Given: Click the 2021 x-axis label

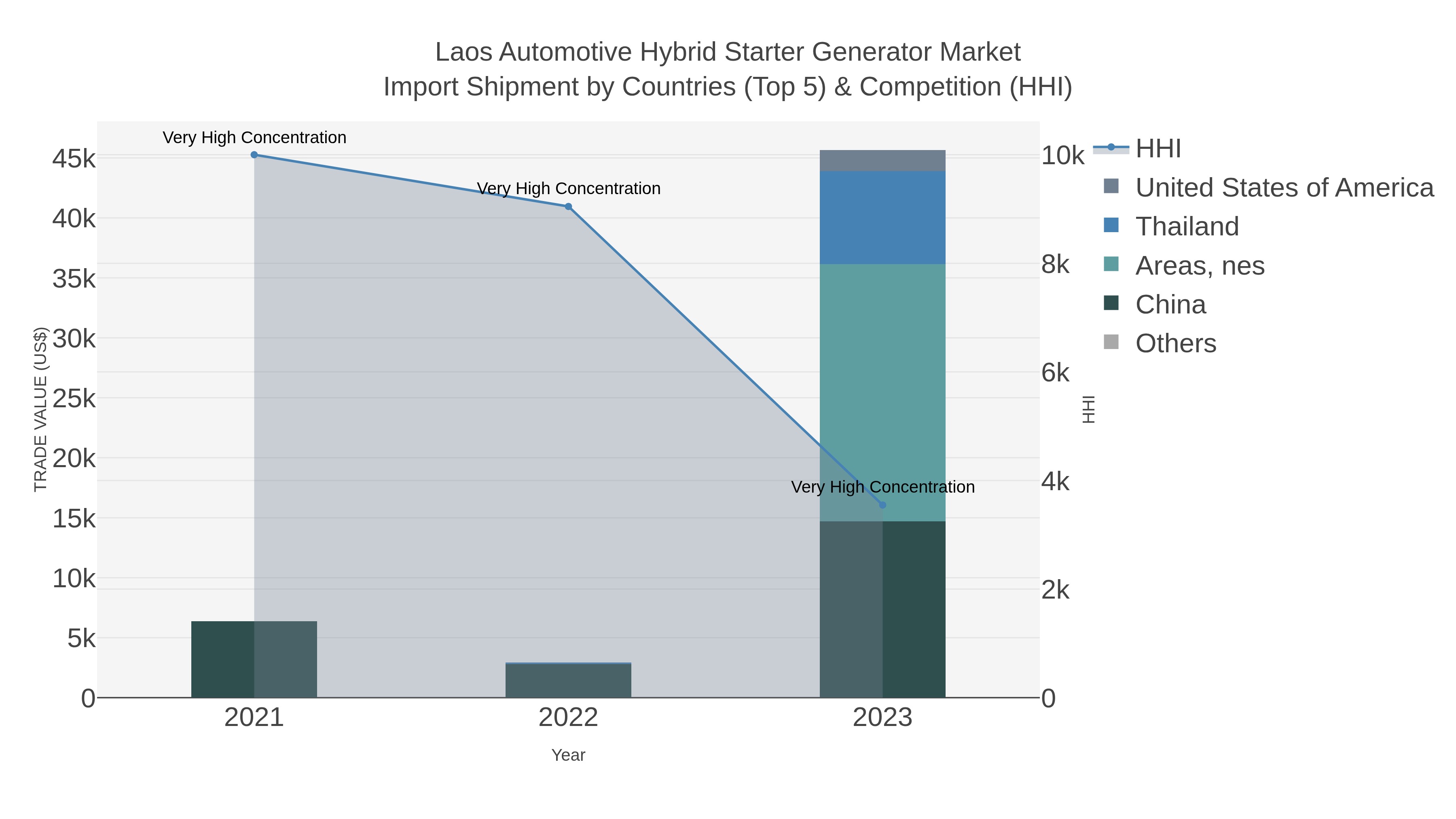Looking at the screenshot, I should click(x=254, y=718).
